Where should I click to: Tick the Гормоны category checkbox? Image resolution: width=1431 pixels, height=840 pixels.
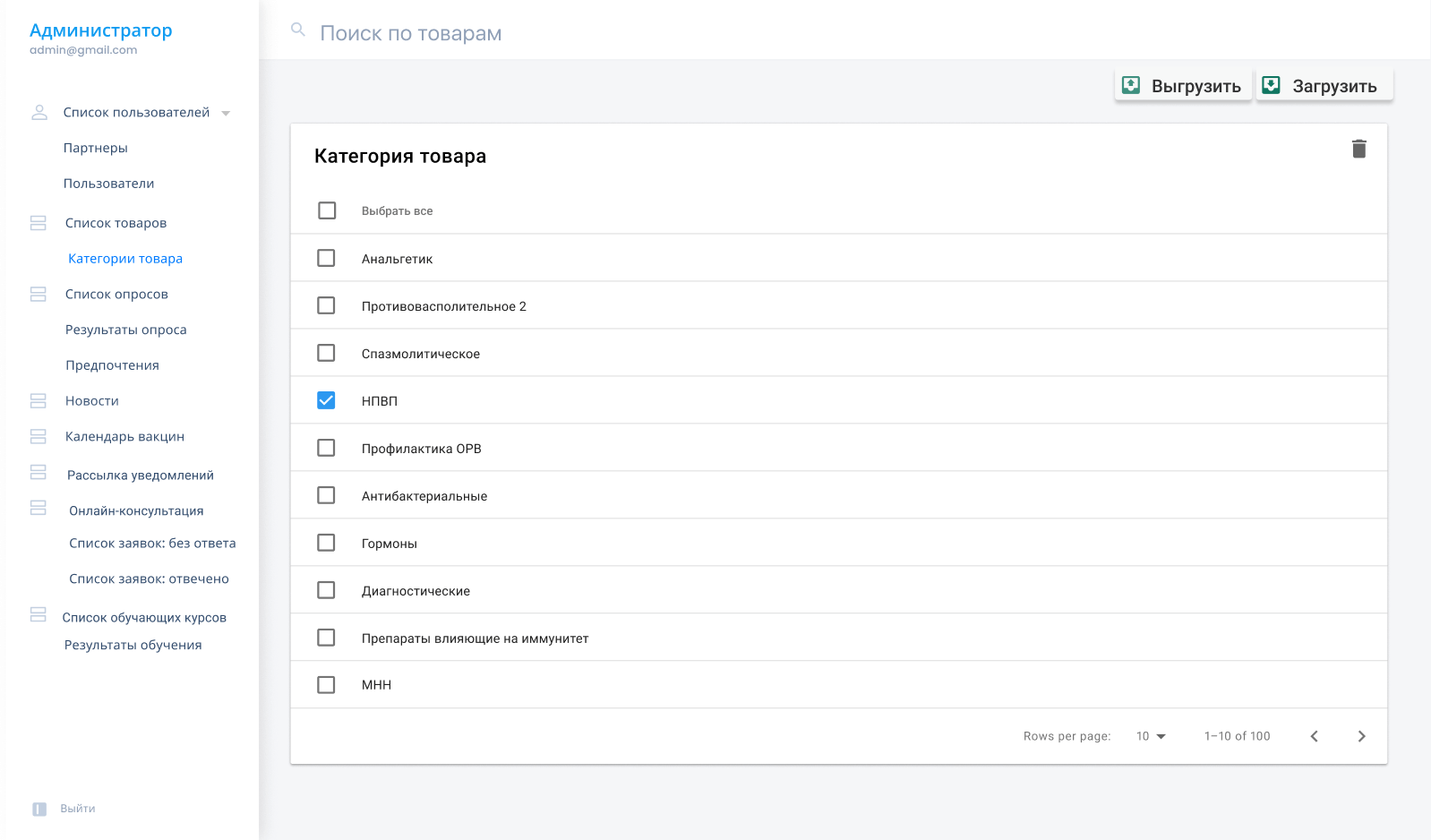(326, 543)
